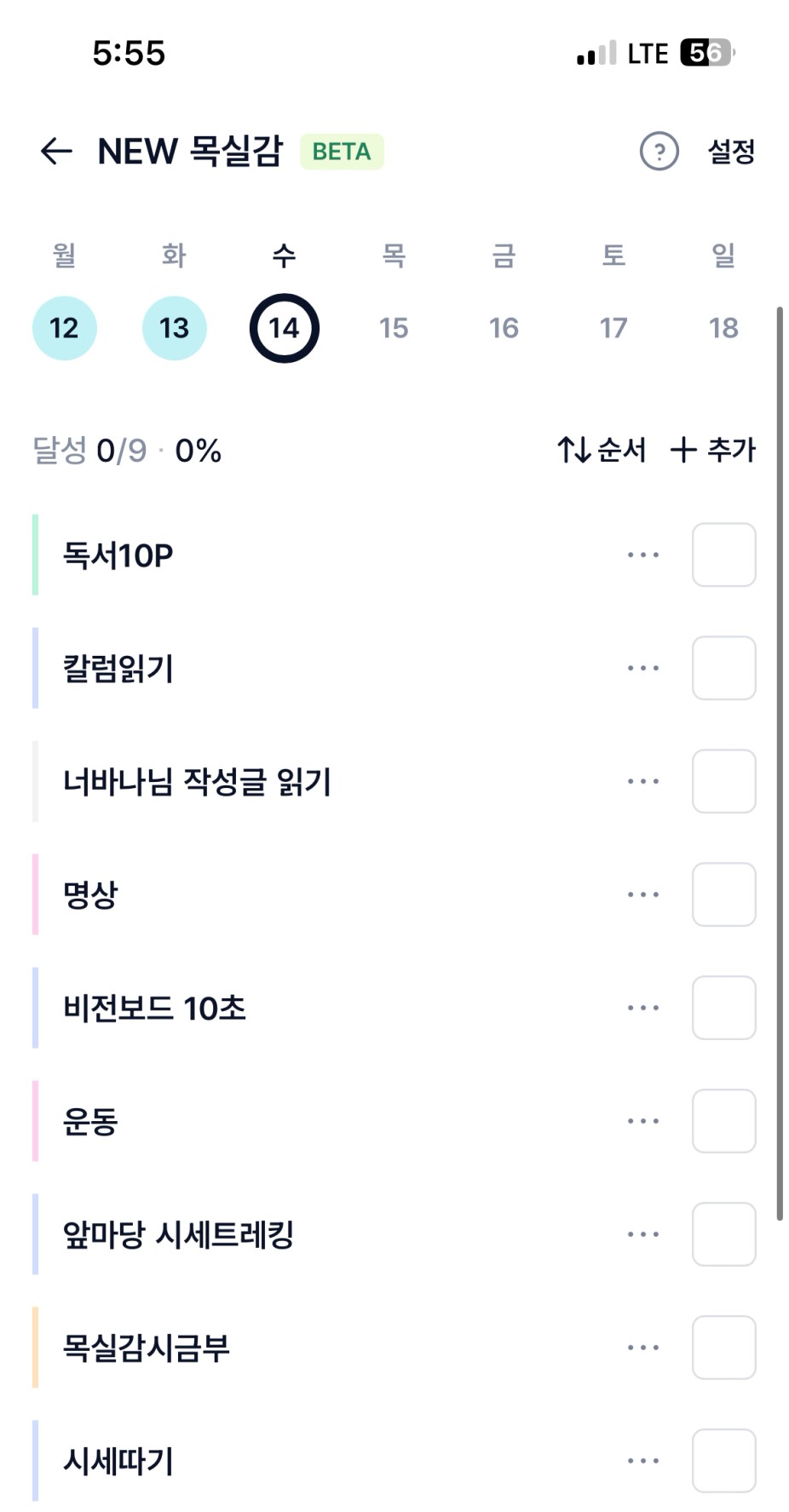Expand more options for 앞마당 시세트레킹
This screenshot has width=789, height=1512.
pos(642,1234)
